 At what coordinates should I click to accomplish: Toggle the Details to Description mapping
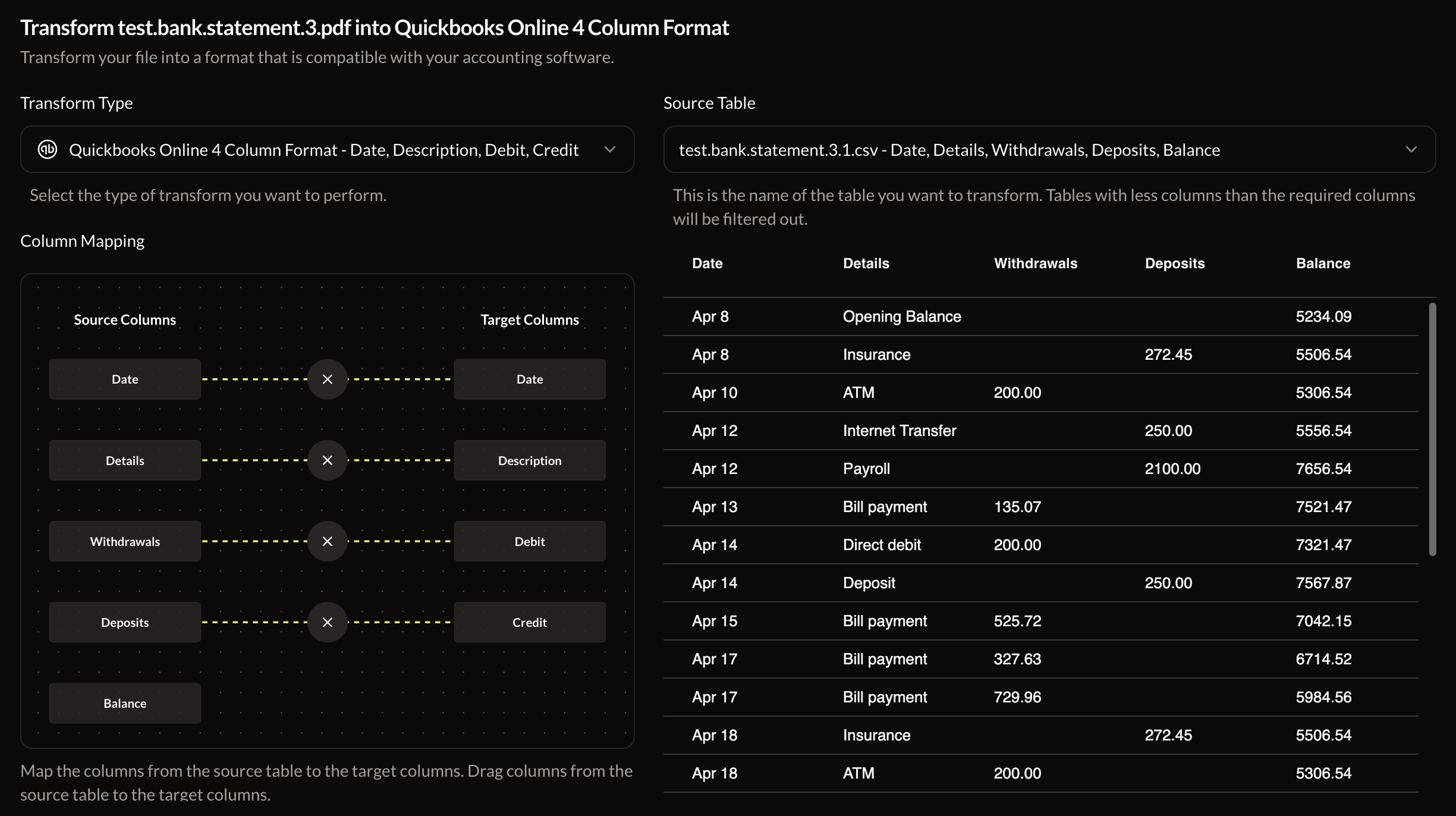(327, 460)
